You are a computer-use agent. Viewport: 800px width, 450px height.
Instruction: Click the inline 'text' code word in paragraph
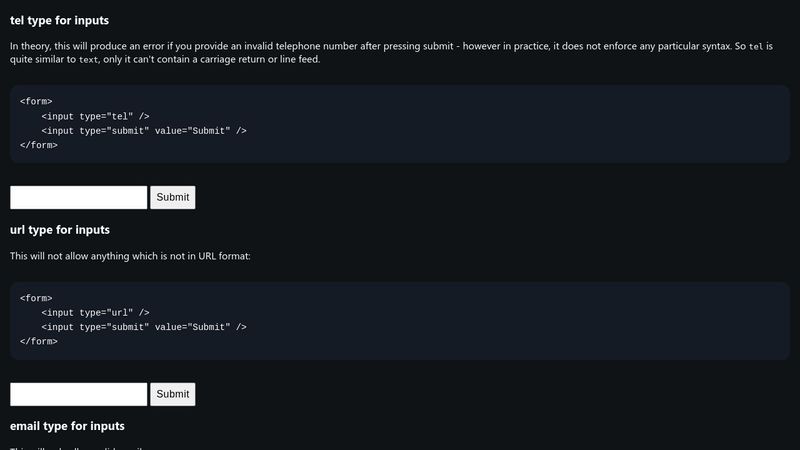(x=88, y=60)
